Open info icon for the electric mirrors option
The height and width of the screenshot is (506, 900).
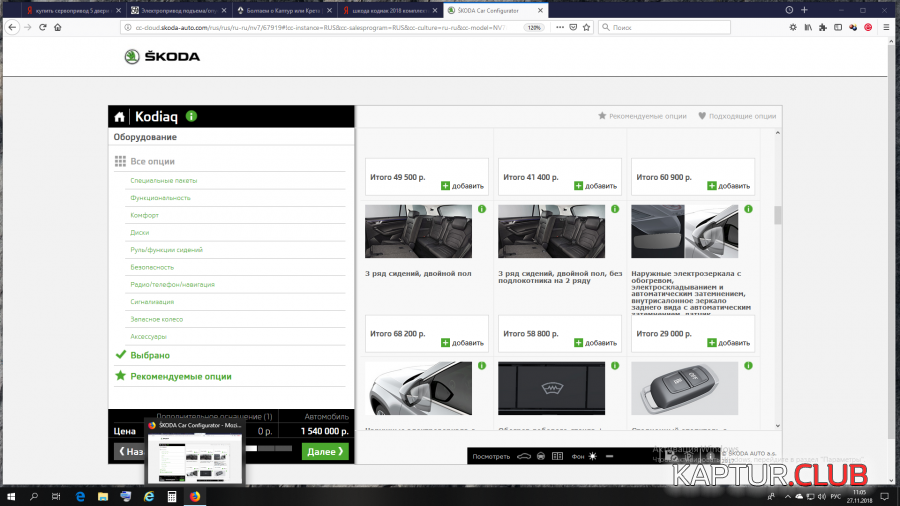[x=747, y=209]
